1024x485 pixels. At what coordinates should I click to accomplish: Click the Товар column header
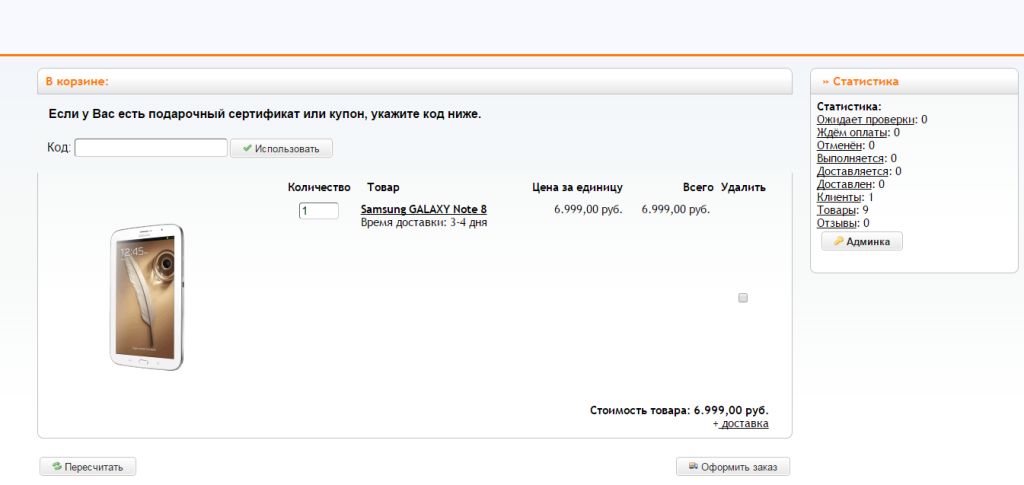pyautogui.click(x=383, y=187)
